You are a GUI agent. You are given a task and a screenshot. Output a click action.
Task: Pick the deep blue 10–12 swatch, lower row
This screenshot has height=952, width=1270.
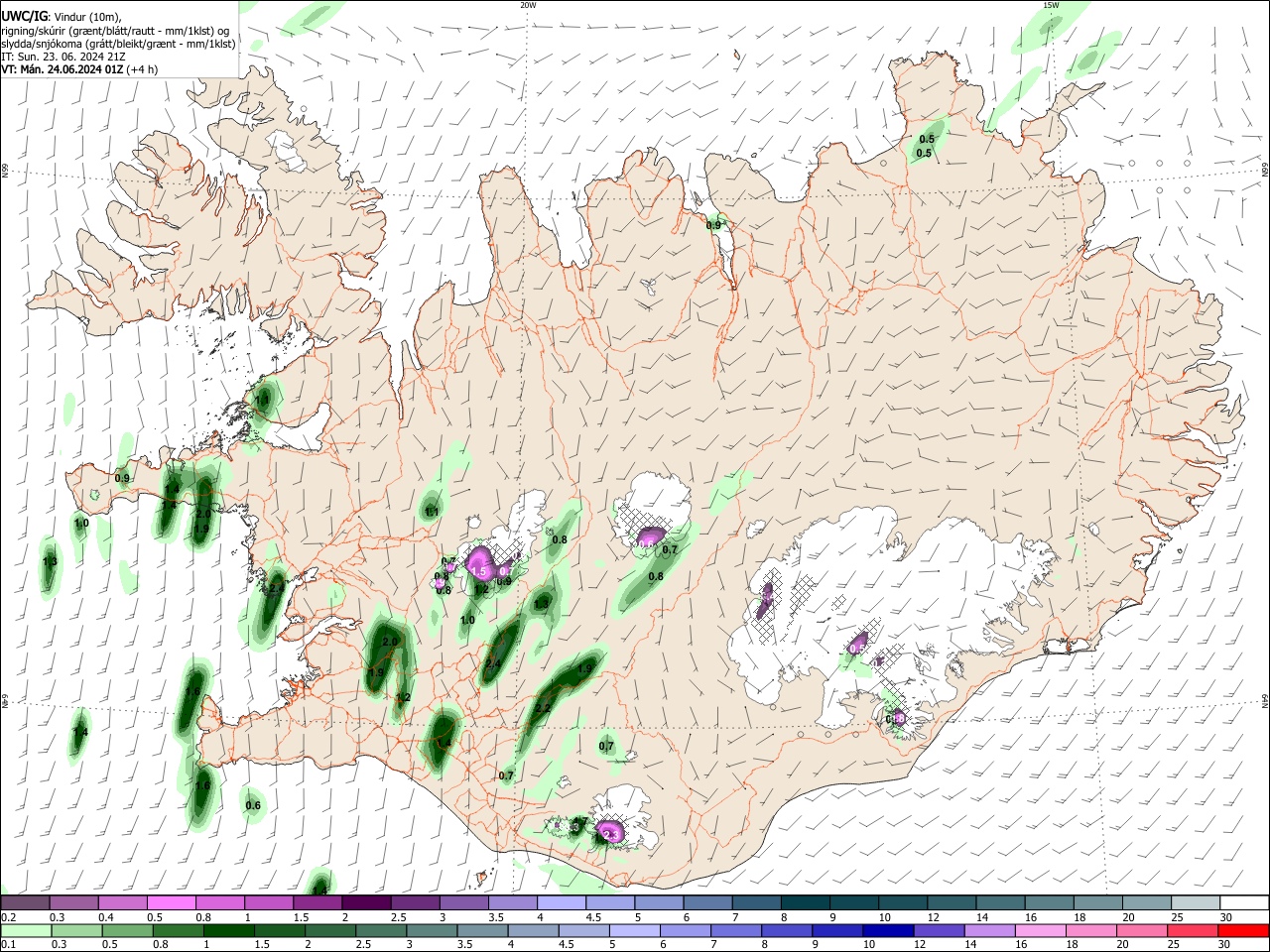886,931
